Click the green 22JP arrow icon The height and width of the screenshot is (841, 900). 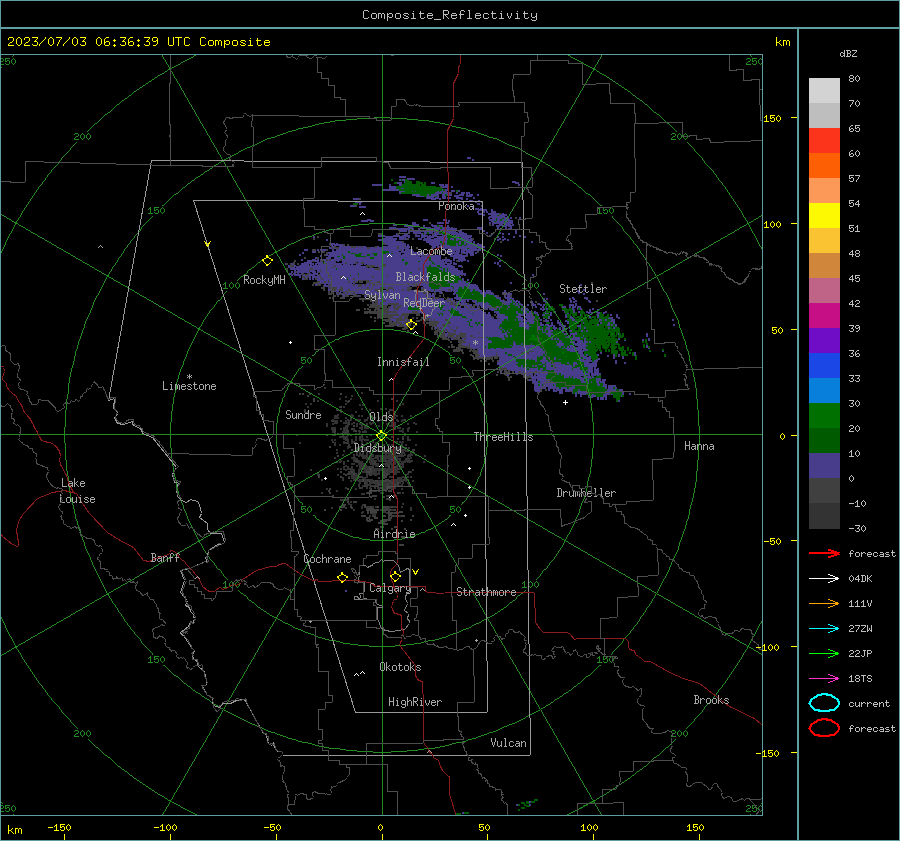824,653
